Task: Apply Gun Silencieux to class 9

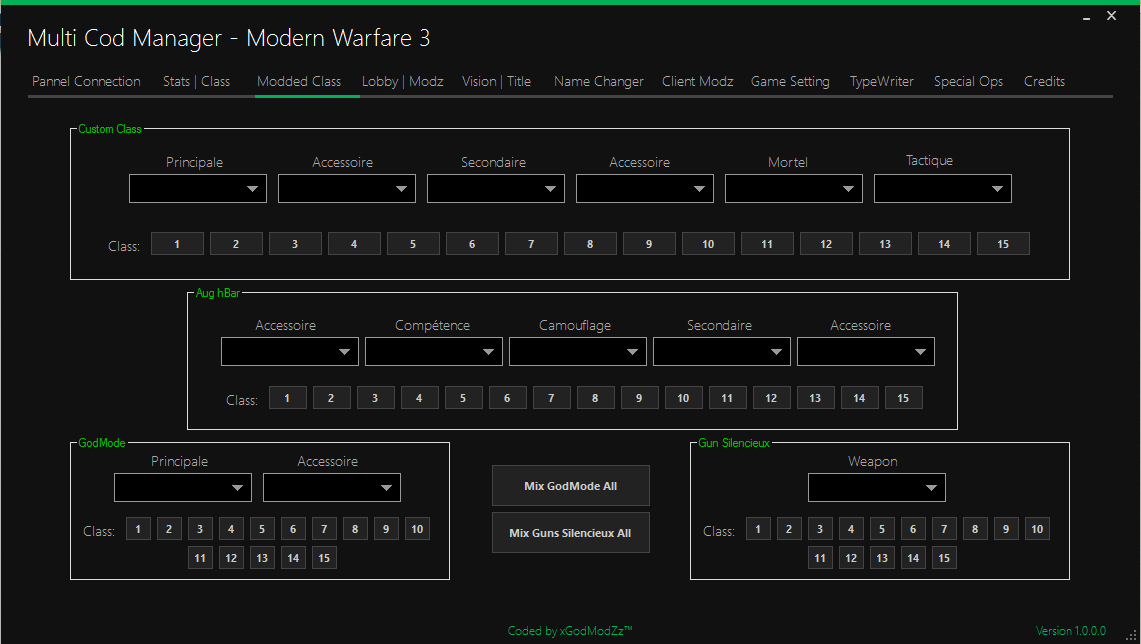Action: tap(1006, 529)
